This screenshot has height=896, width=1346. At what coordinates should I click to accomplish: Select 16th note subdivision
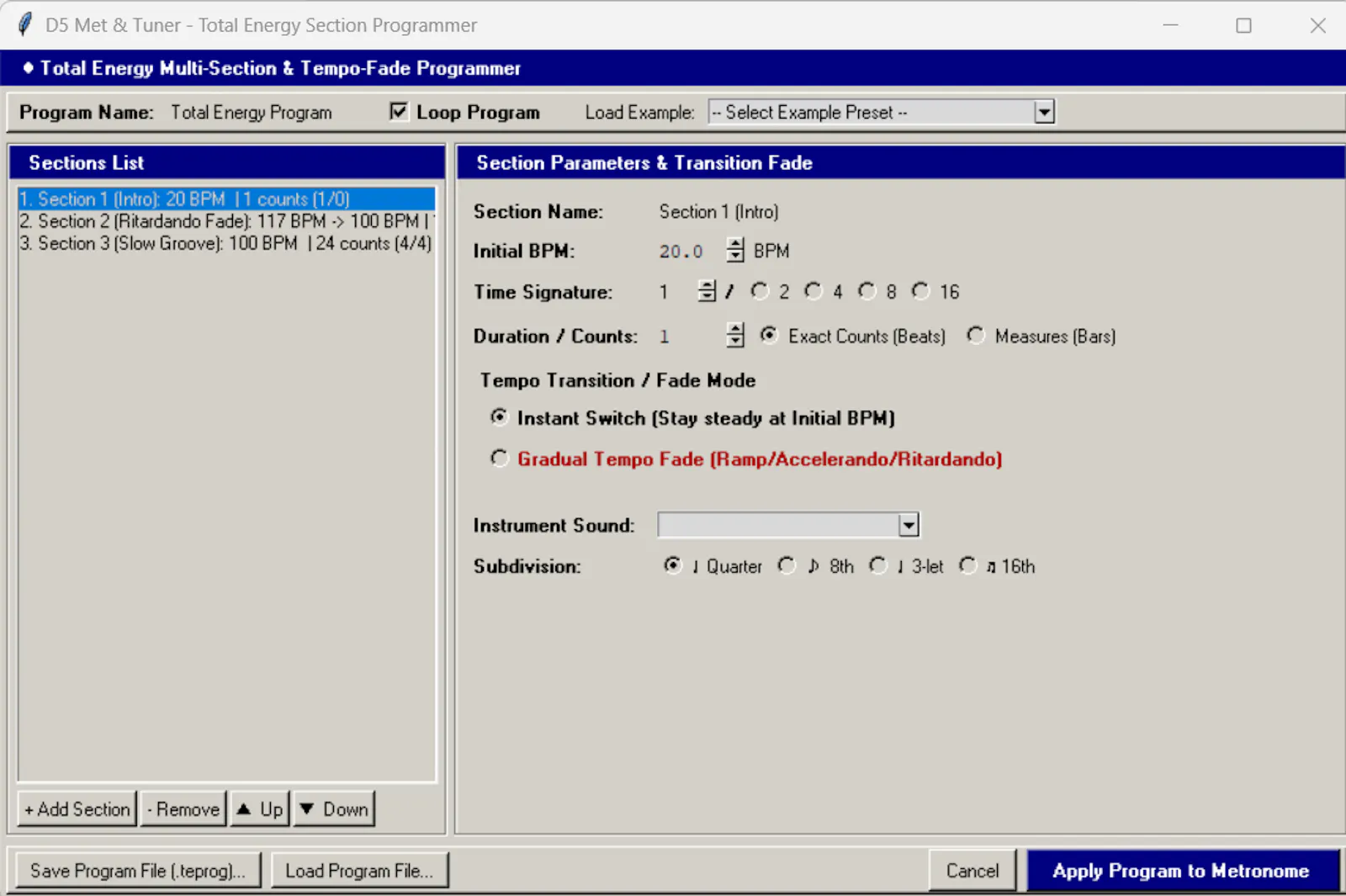(997, 566)
